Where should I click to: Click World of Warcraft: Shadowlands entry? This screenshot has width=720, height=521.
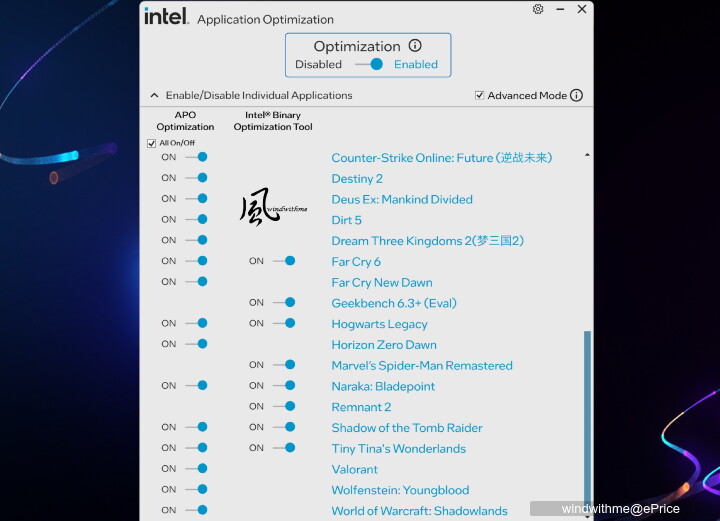419,511
